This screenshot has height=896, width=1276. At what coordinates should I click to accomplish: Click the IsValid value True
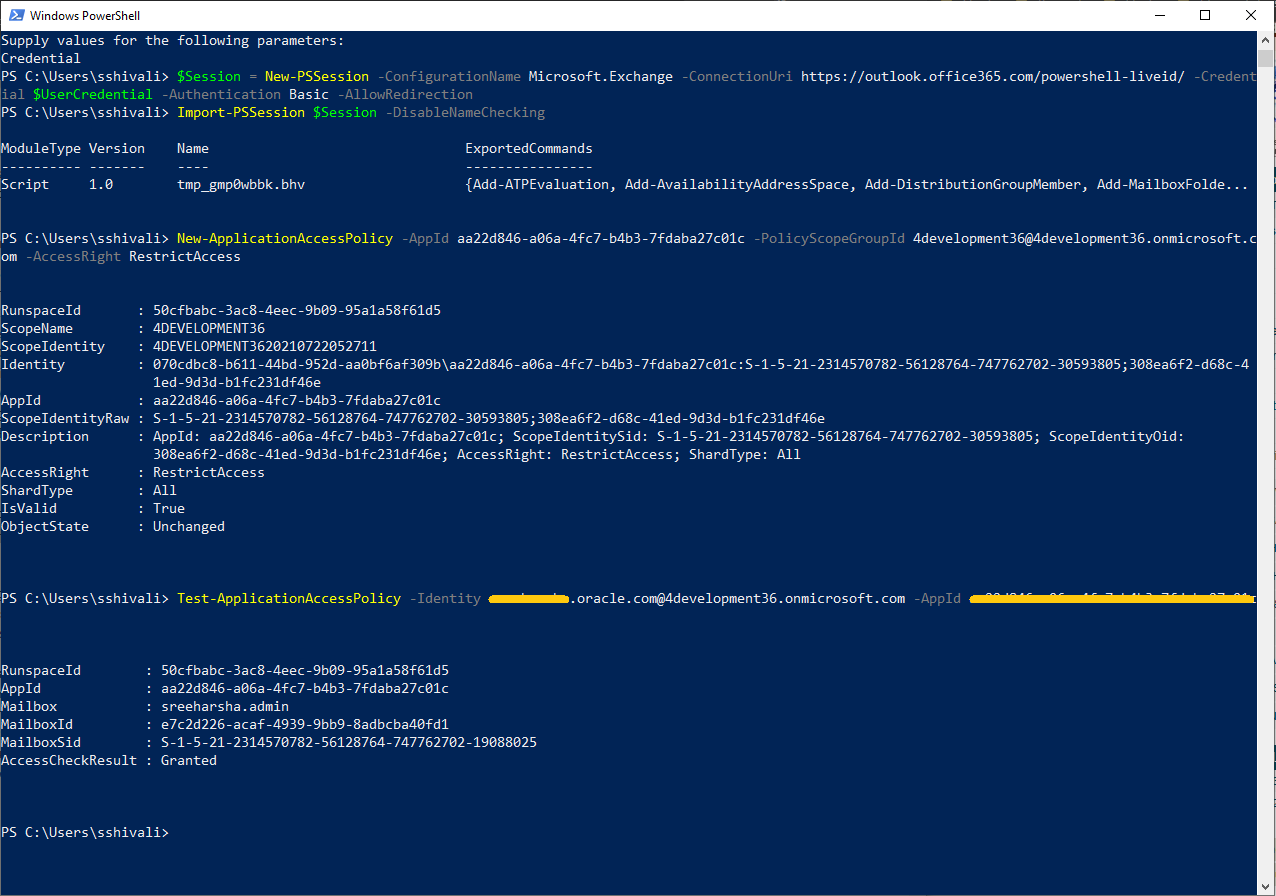tap(169, 509)
